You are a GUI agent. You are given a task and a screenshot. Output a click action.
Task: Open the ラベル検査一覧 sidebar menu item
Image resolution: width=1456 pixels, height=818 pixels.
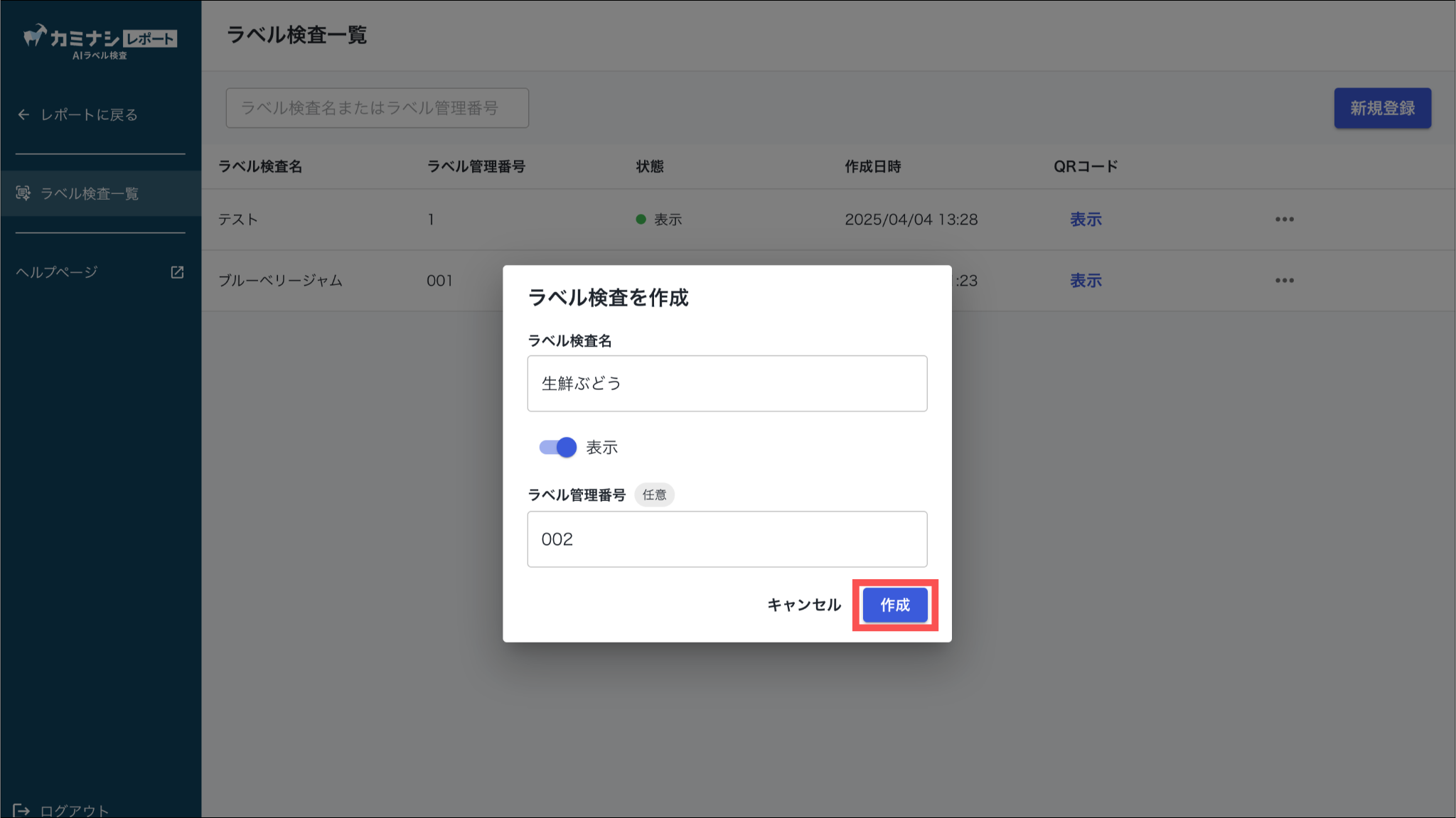(x=90, y=193)
